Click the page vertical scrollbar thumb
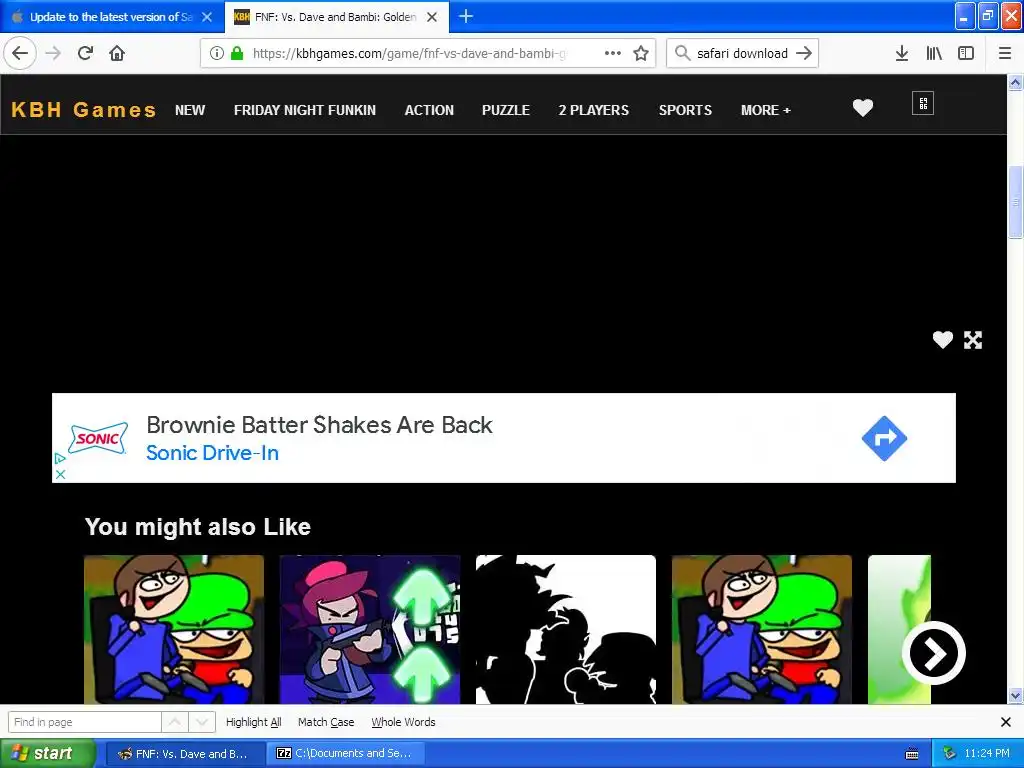The height and width of the screenshot is (768, 1024). pyautogui.click(x=1016, y=203)
